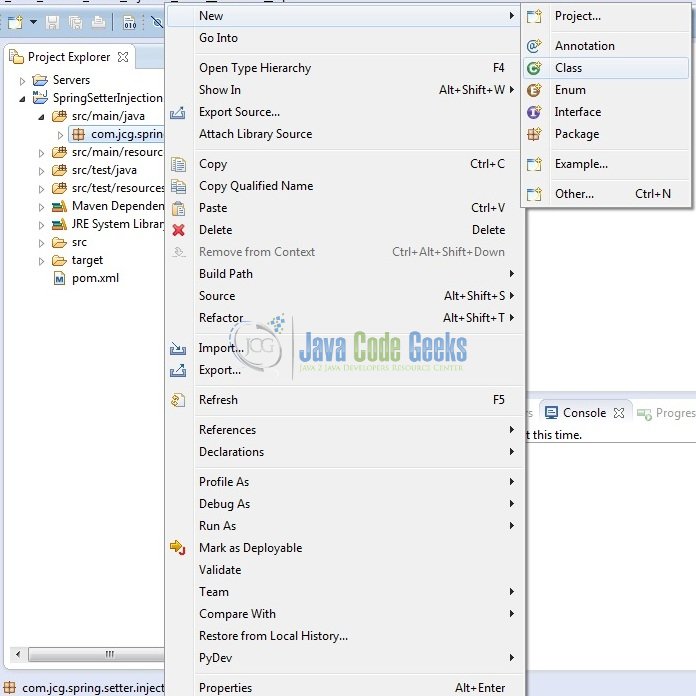This screenshot has width=696, height=696.
Task: Expand the target folder
Action: 41,261
